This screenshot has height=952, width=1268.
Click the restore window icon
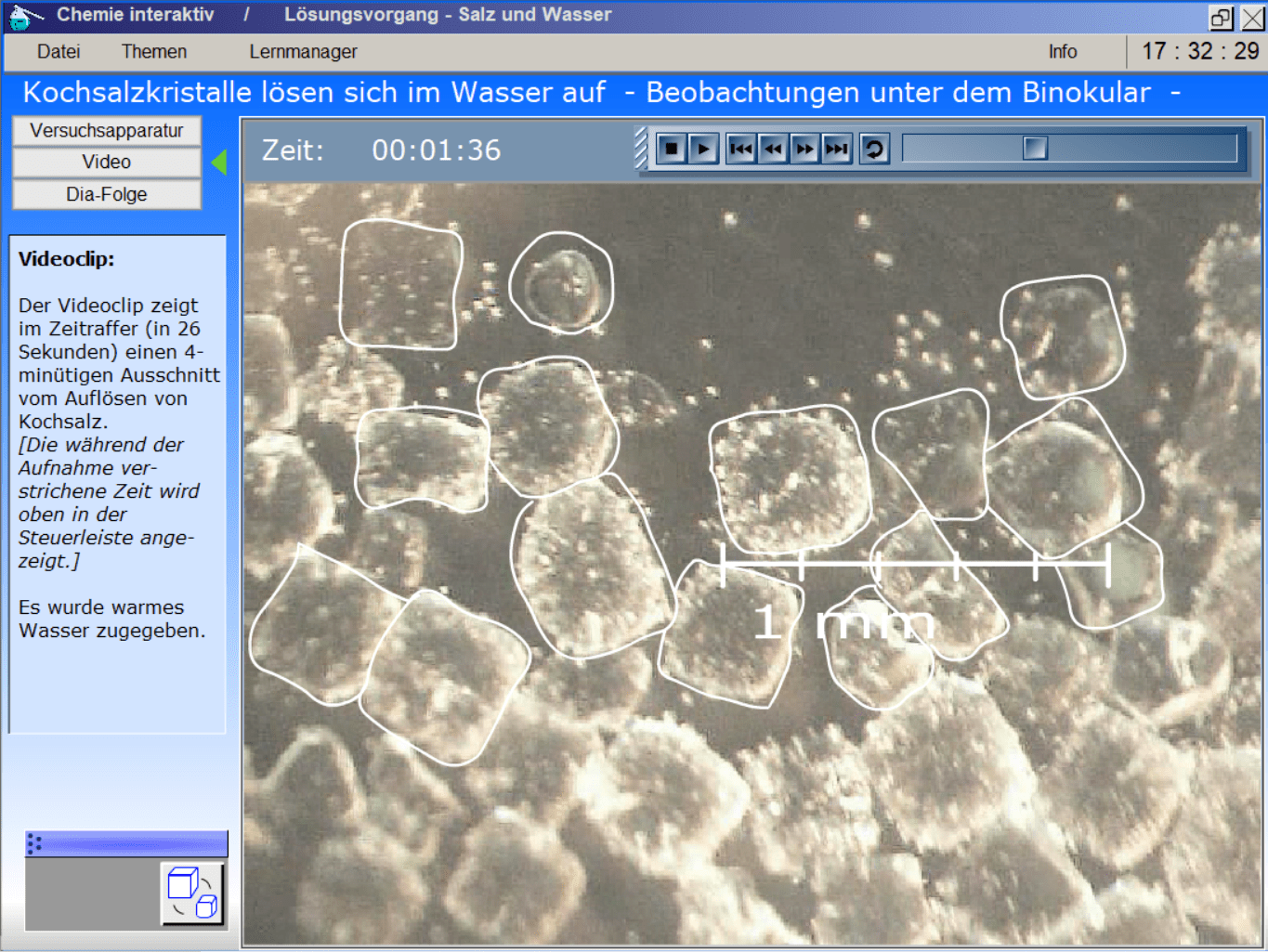[x=1221, y=18]
